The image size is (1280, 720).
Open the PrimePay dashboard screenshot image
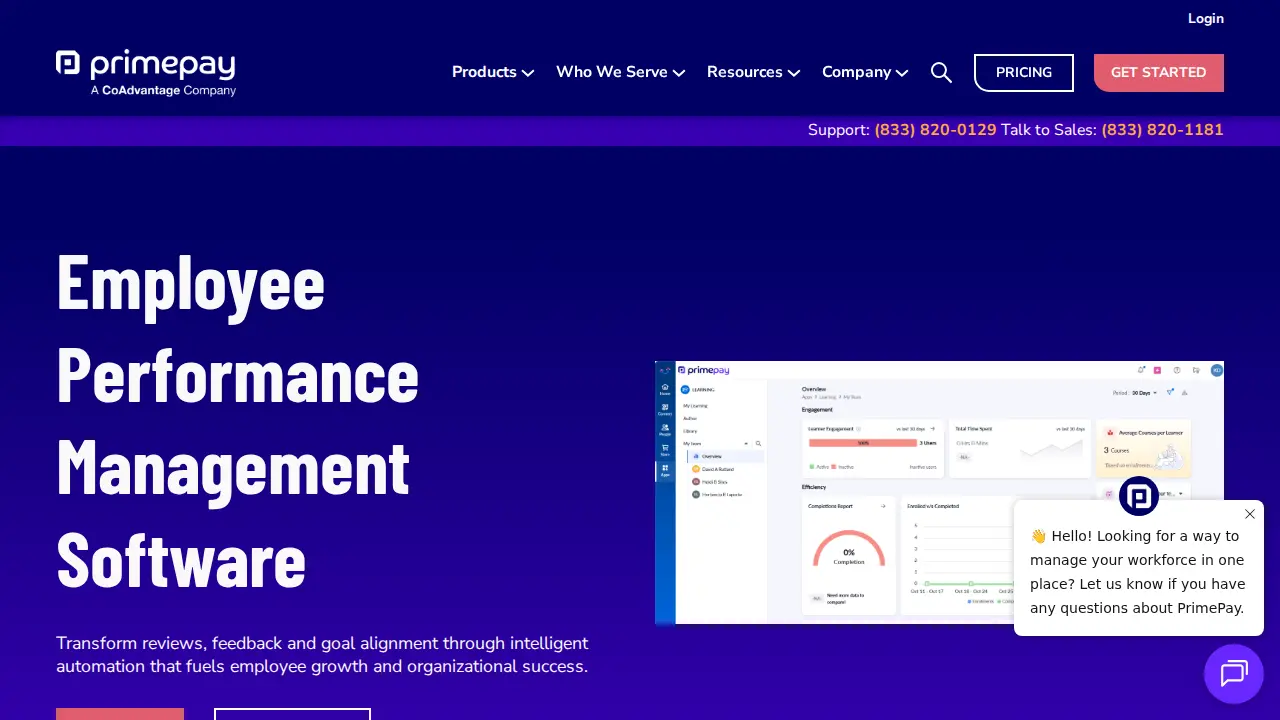click(939, 493)
